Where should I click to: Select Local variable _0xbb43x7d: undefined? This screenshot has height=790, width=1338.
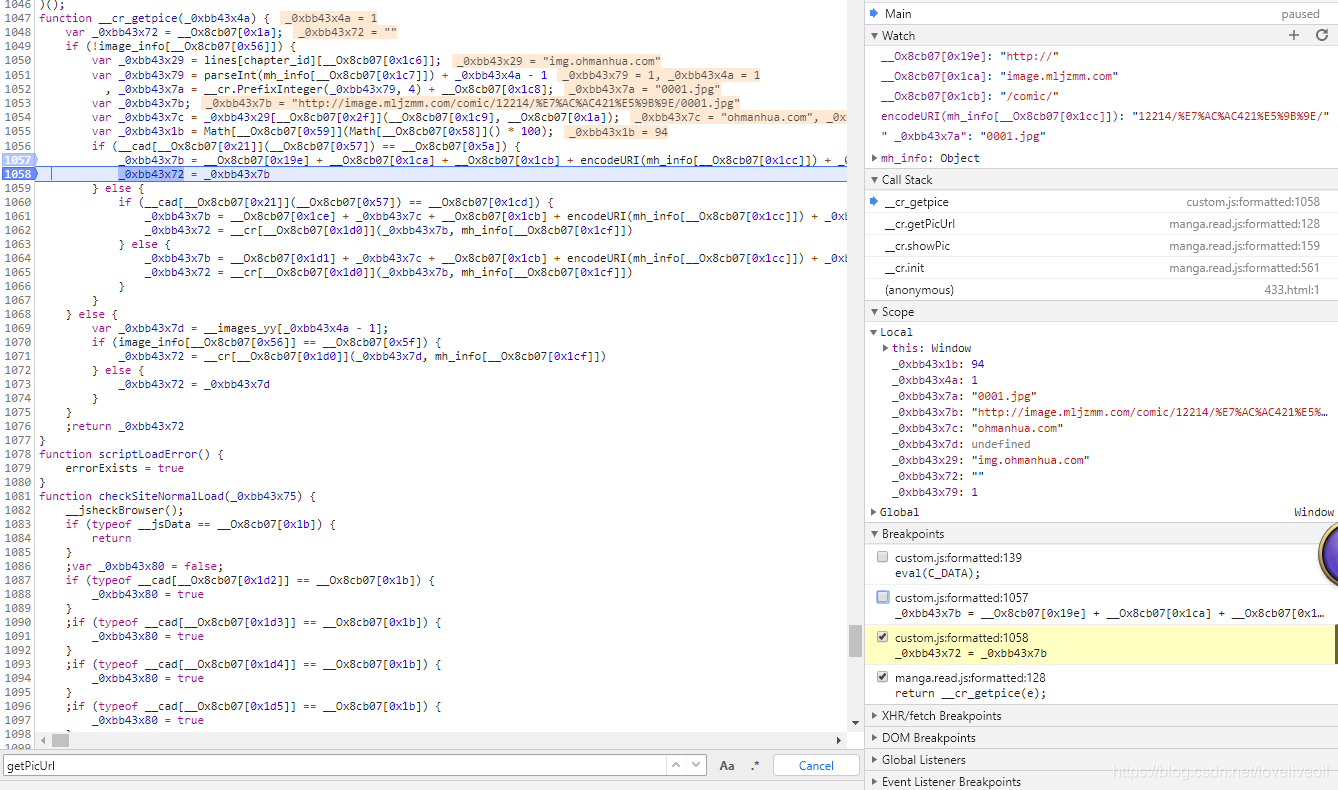961,444
